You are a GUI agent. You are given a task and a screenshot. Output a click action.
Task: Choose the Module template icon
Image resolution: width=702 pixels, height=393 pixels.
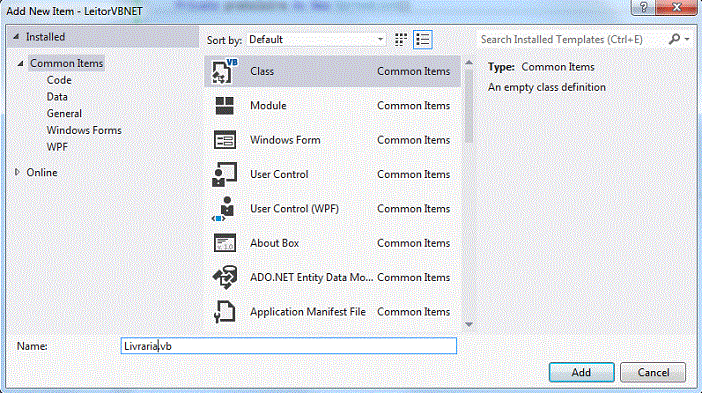tap(224, 106)
